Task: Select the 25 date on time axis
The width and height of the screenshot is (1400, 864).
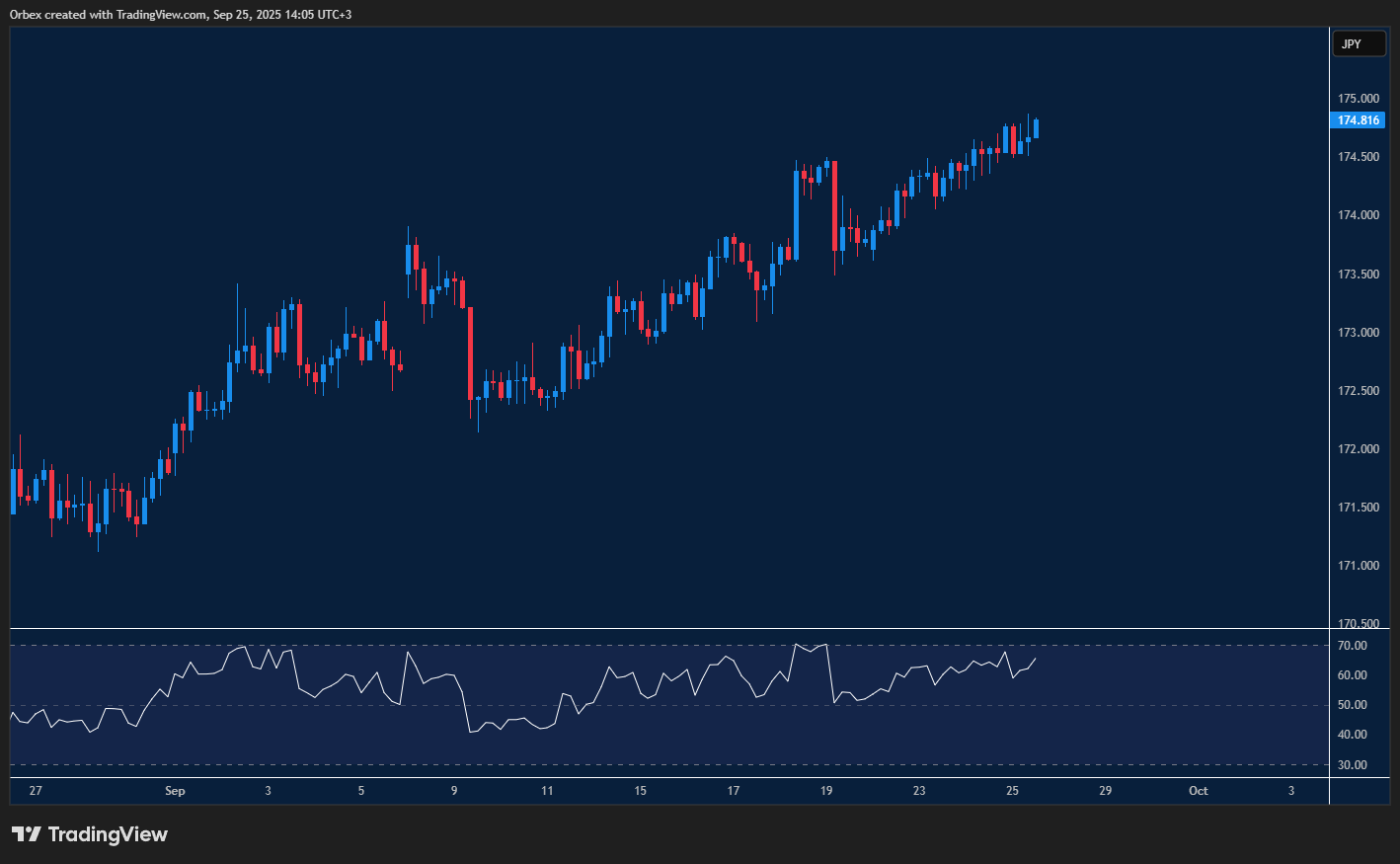Action: click(1012, 791)
